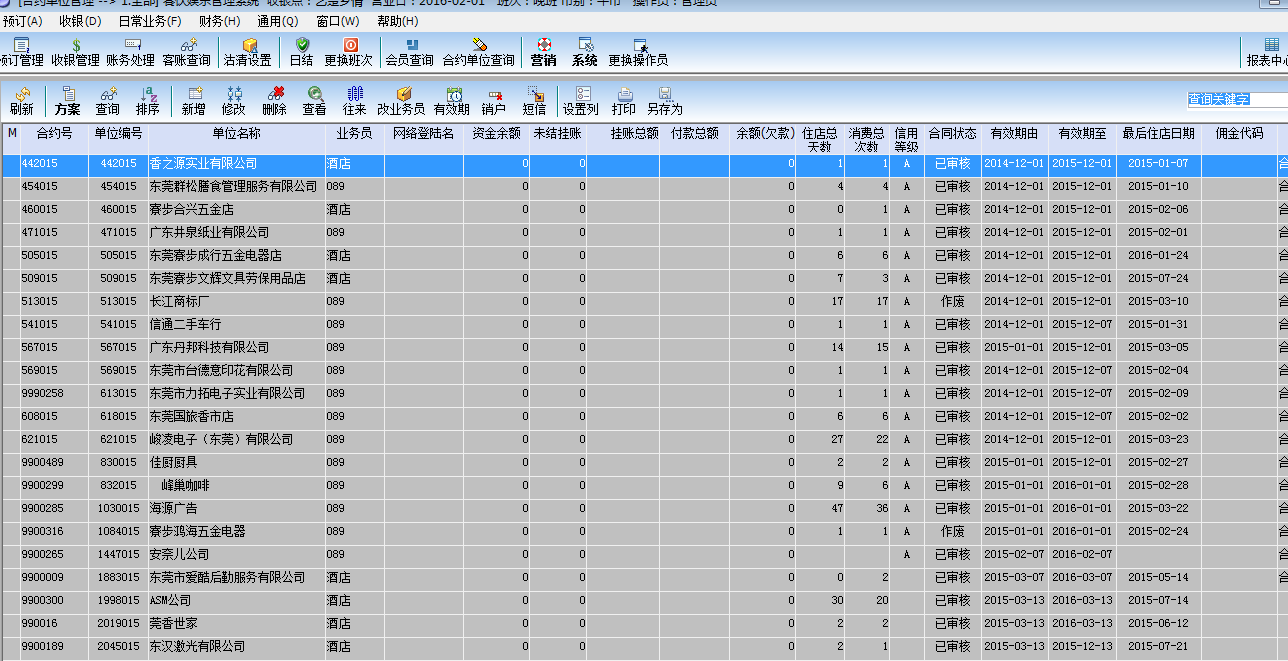Open the 收银(D) menu
1288x661 pixels.
coord(80,21)
